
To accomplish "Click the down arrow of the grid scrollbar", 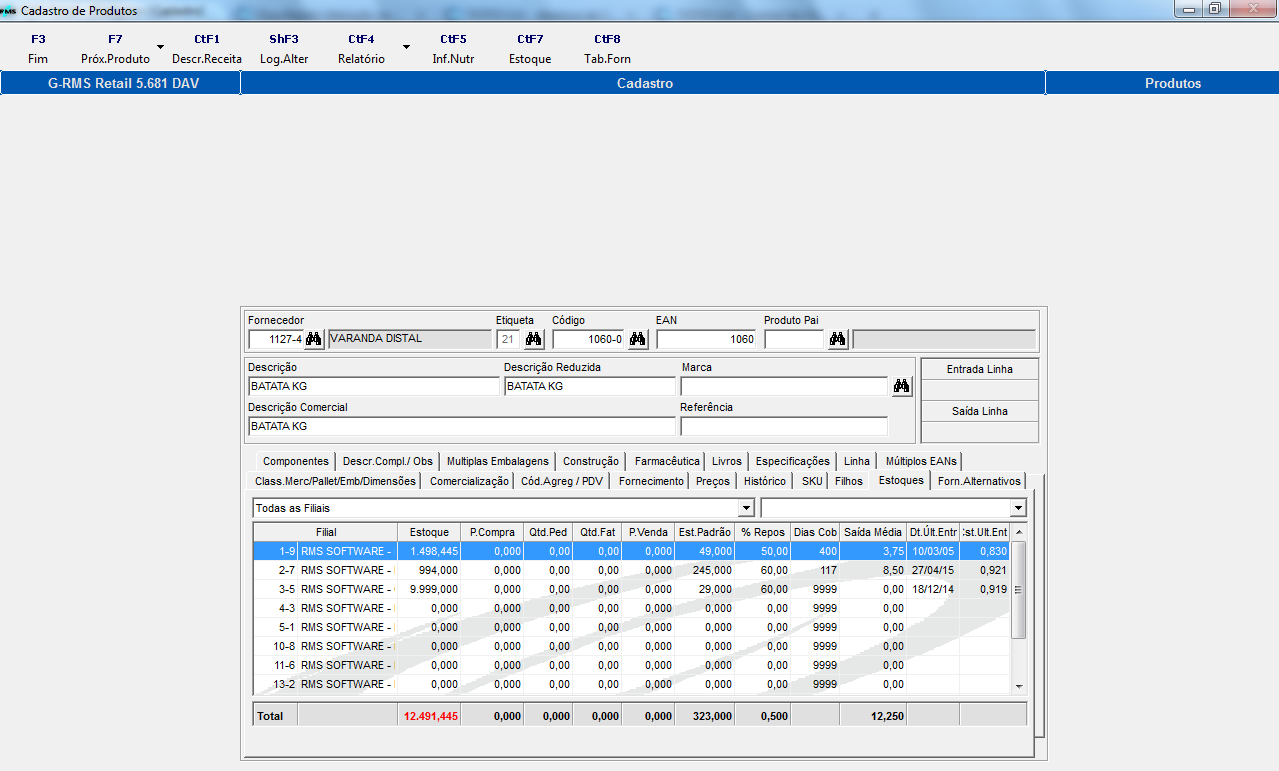I will click(1019, 687).
